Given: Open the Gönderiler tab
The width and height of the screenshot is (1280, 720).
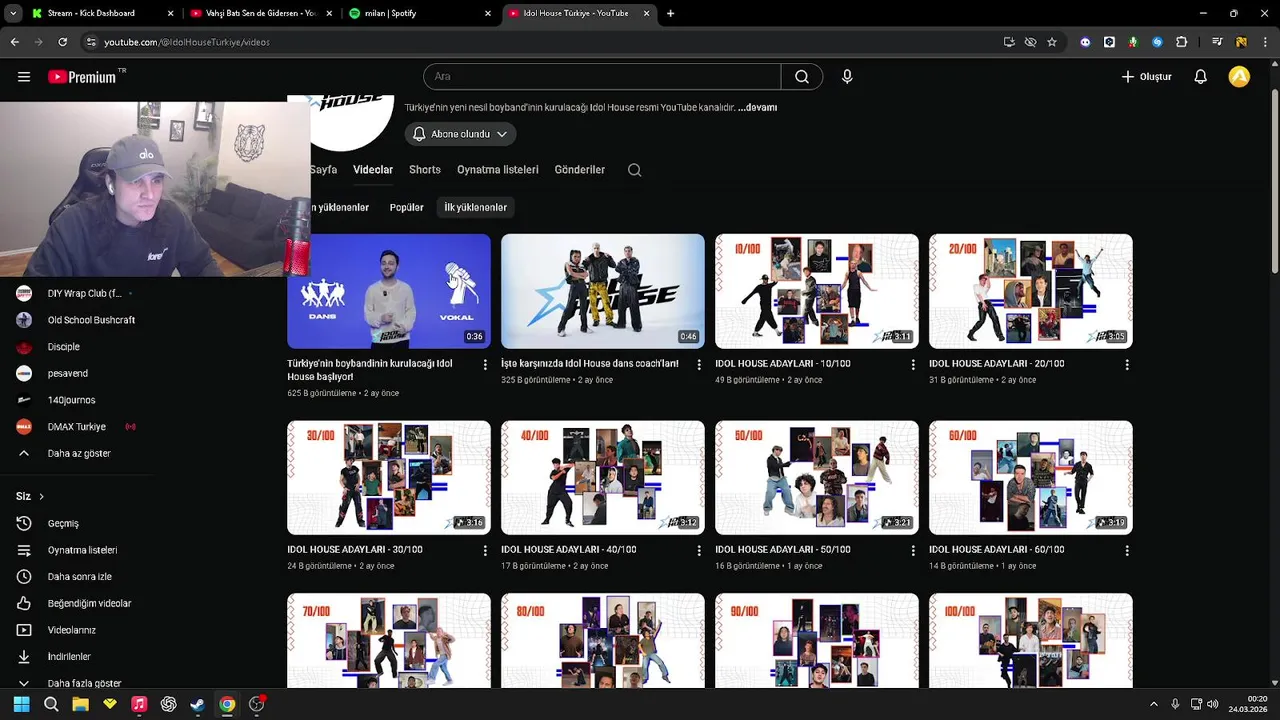Looking at the screenshot, I should (x=580, y=170).
